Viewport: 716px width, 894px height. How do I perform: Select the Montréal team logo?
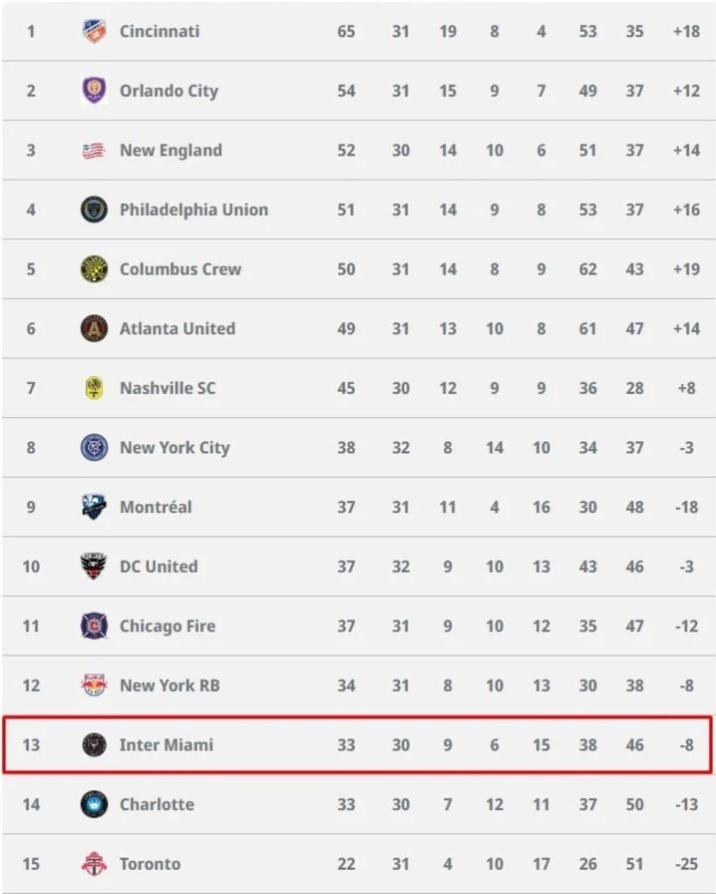[x=94, y=507]
